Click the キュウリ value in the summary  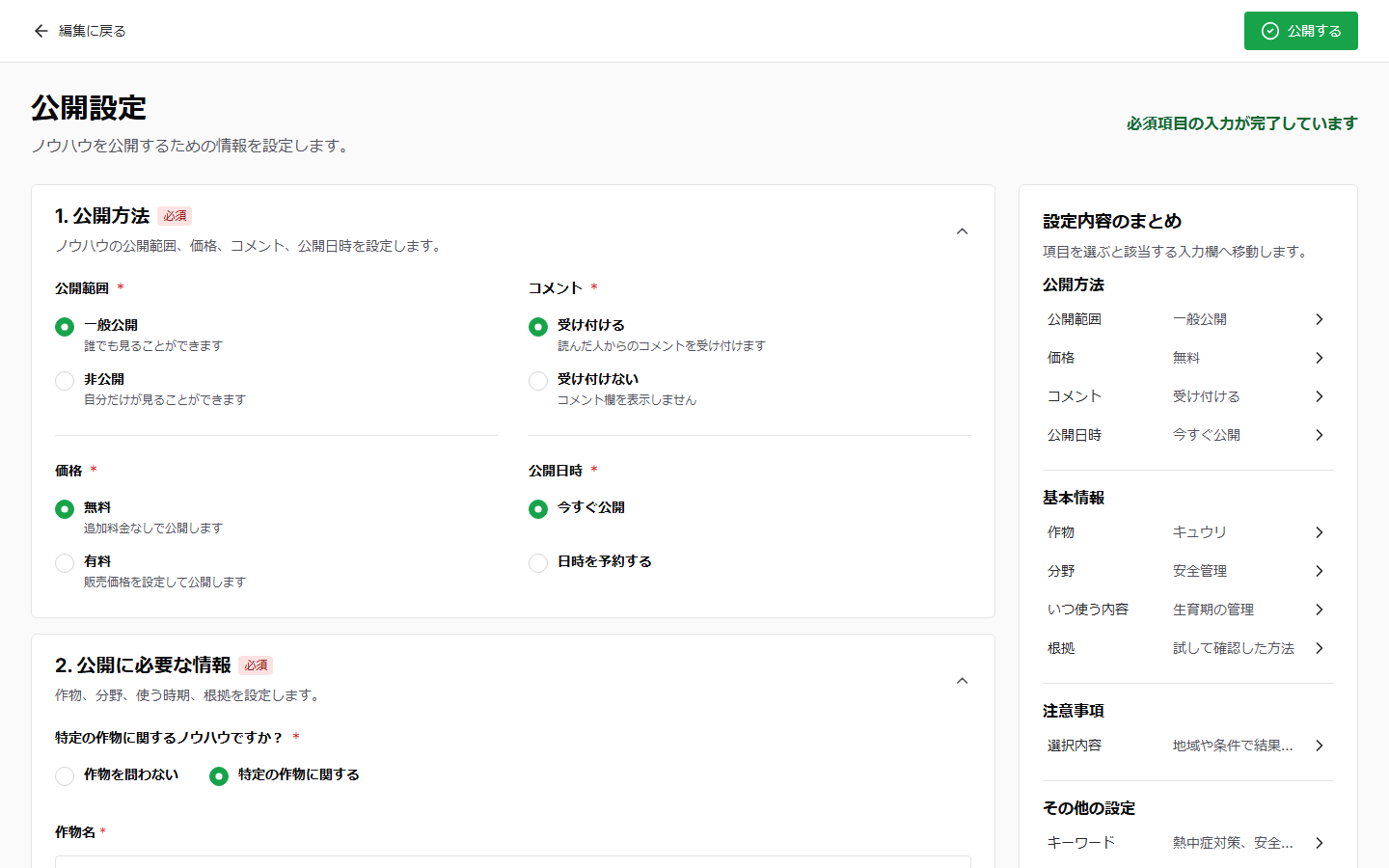tap(1200, 532)
